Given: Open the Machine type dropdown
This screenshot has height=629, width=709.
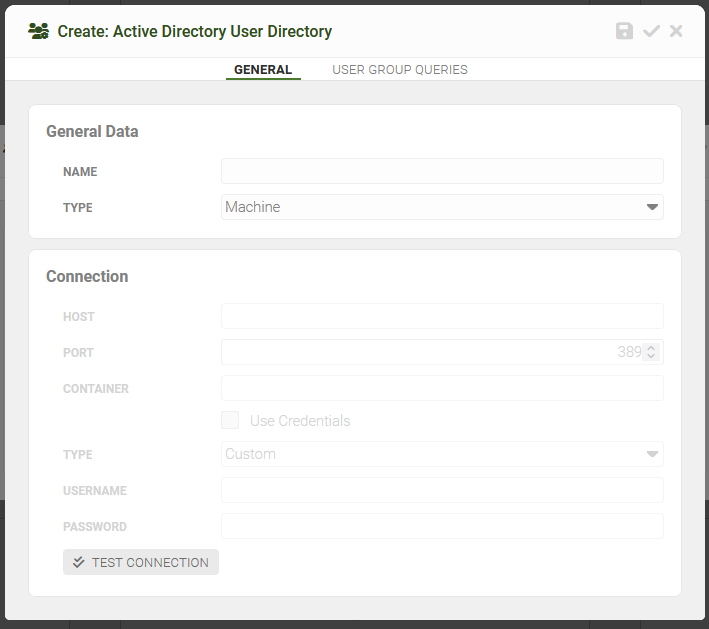Looking at the screenshot, I should 442,207.
